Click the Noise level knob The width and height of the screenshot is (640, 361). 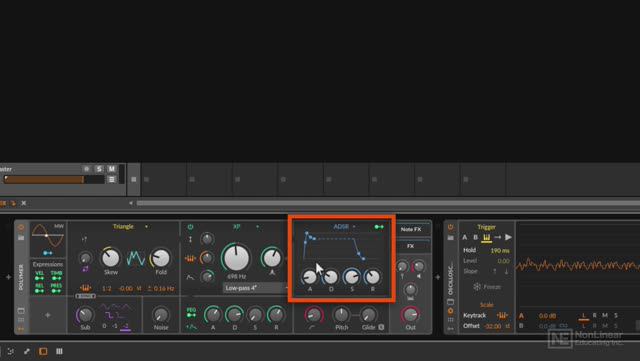point(160,315)
